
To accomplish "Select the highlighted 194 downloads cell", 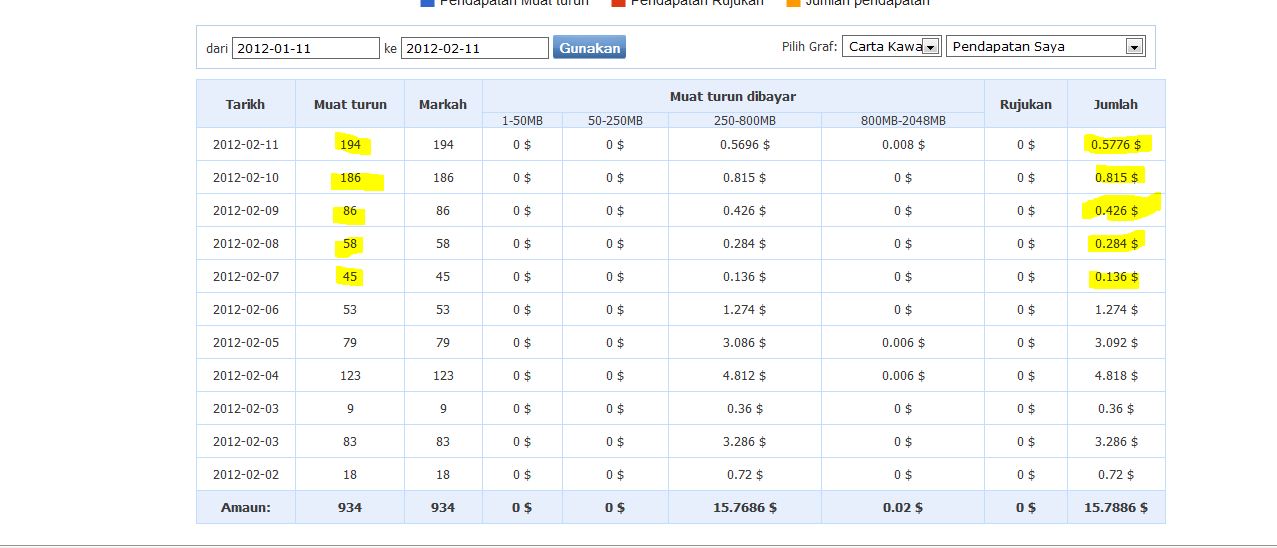I will 350,145.
